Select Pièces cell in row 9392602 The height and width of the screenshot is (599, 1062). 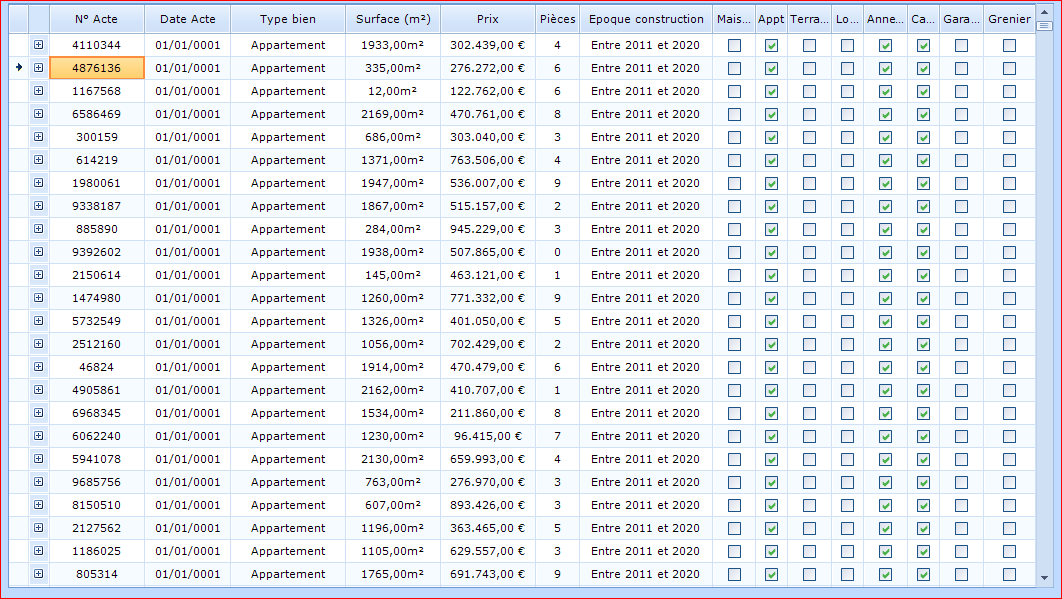click(x=557, y=252)
